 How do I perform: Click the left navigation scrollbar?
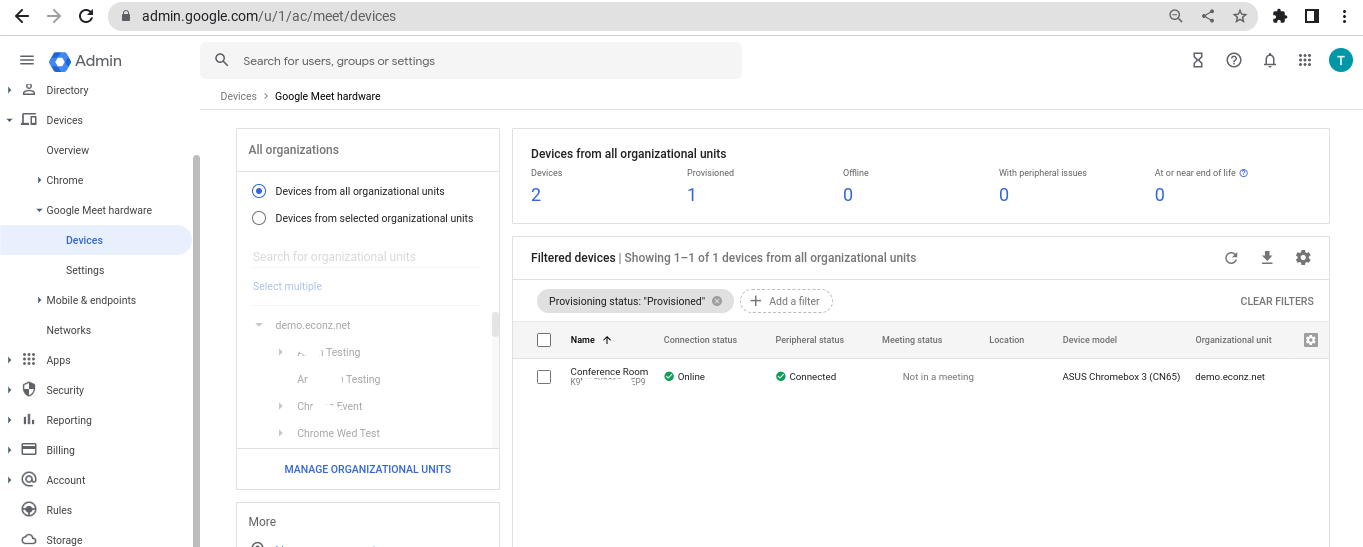(x=196, y=350)
